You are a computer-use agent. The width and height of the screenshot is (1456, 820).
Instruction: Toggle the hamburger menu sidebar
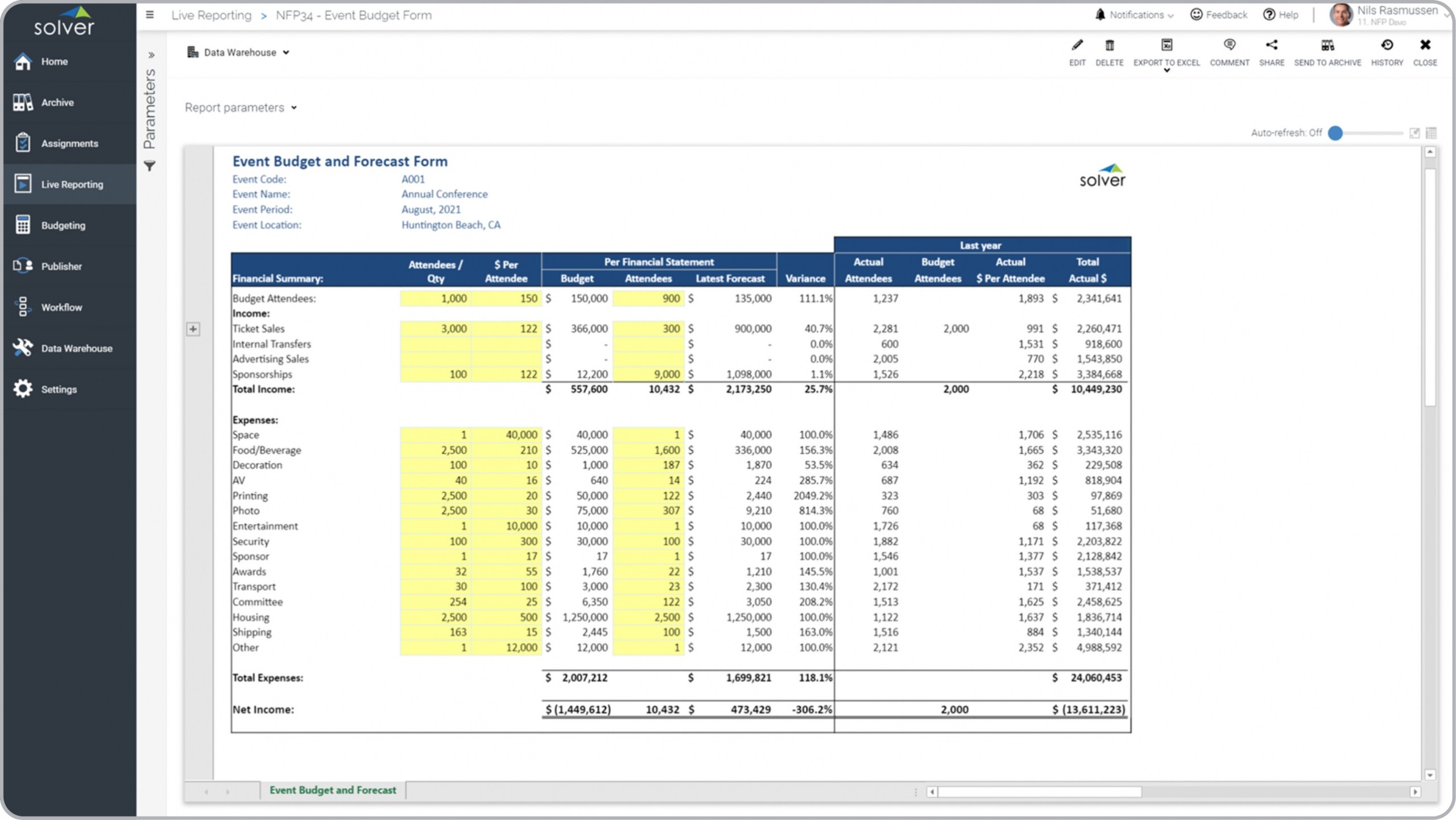tap(150, 15)
